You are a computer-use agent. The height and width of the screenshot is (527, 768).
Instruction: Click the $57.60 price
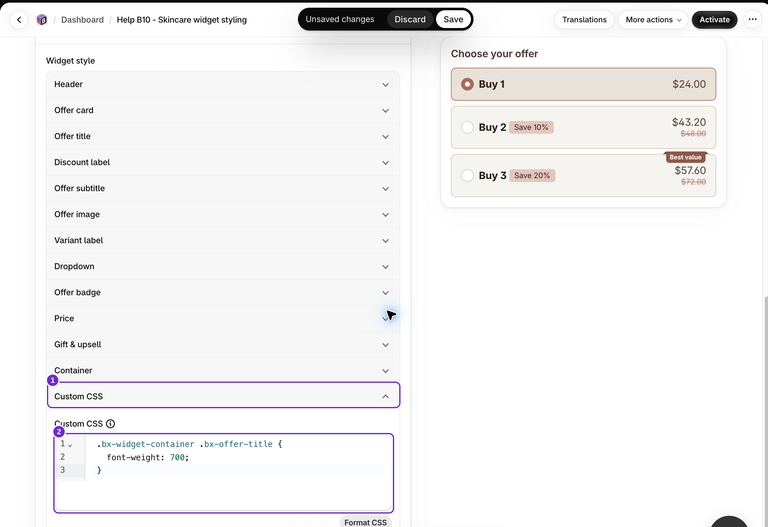point(690,170)
